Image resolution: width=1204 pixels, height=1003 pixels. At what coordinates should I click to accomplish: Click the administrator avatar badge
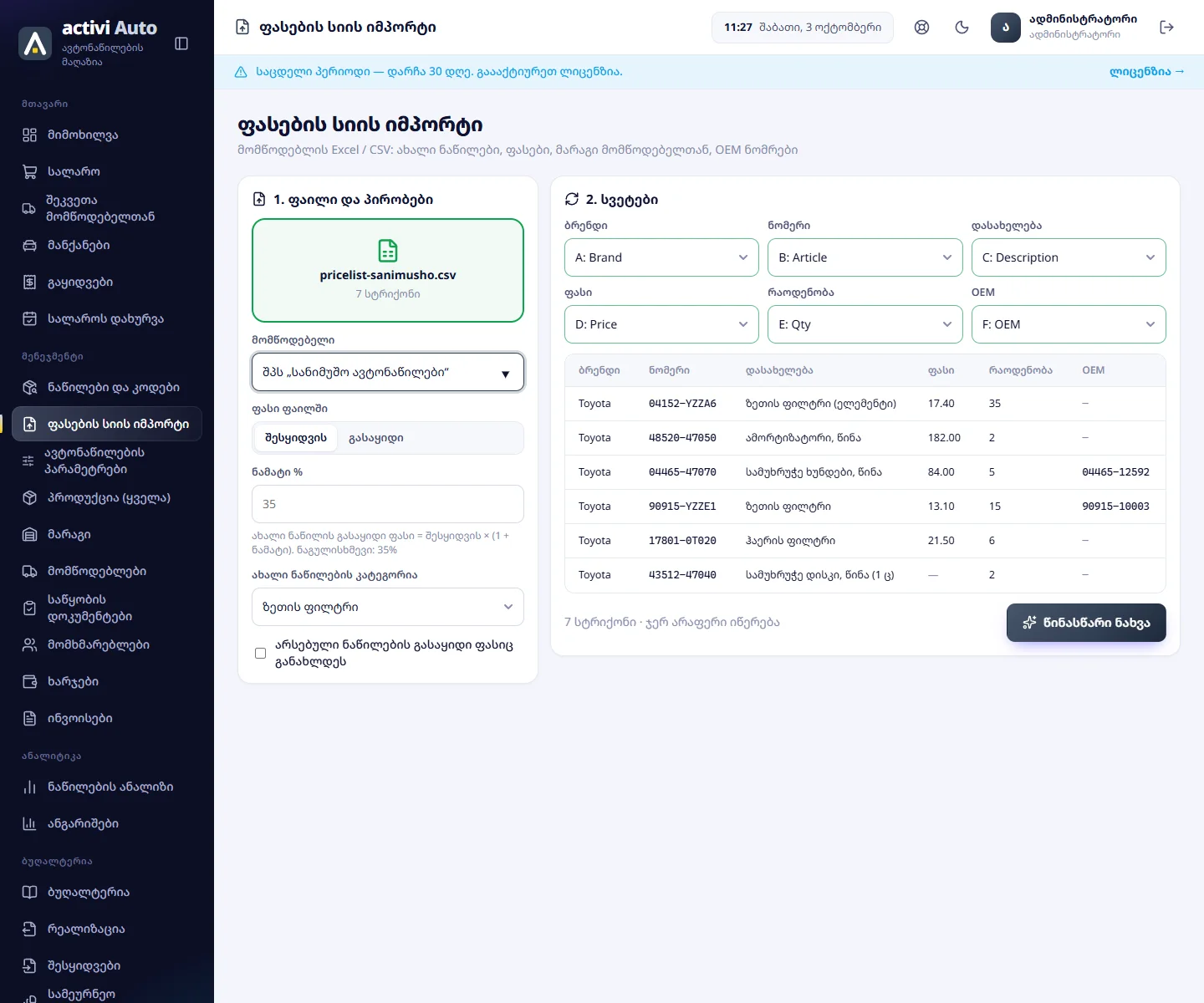click(x=1006, y=28)
